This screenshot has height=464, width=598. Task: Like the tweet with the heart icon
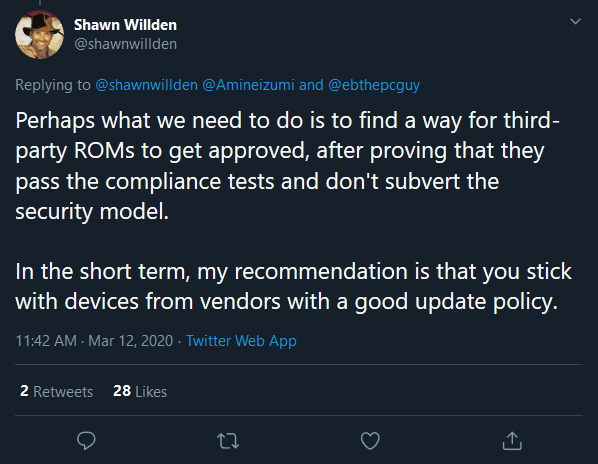point(370,441)
